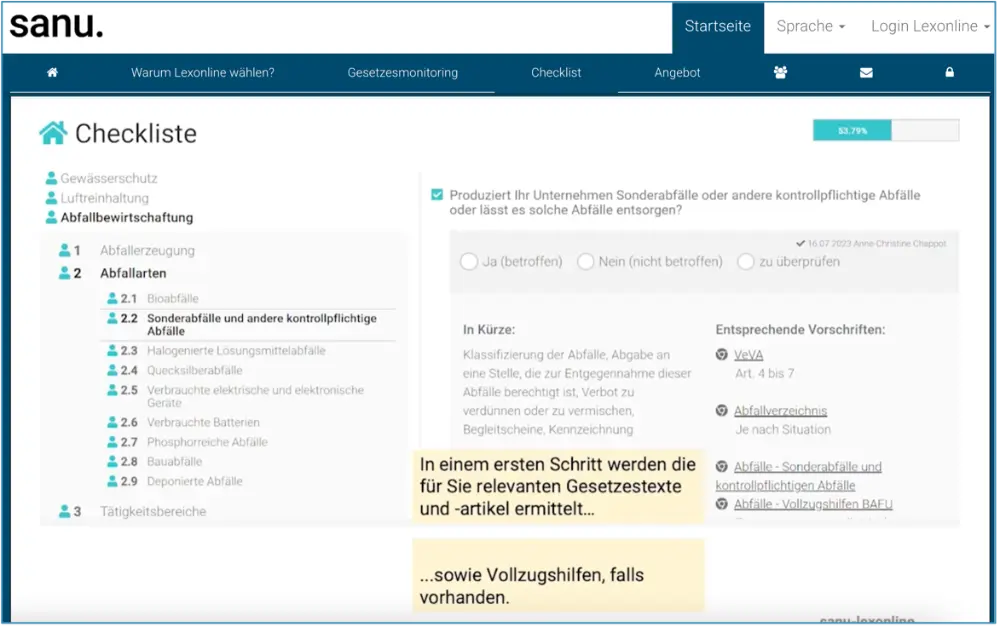The image size is (1000, 627).
Task: Open the Checklist menu item
Action: tap(556, 73)
